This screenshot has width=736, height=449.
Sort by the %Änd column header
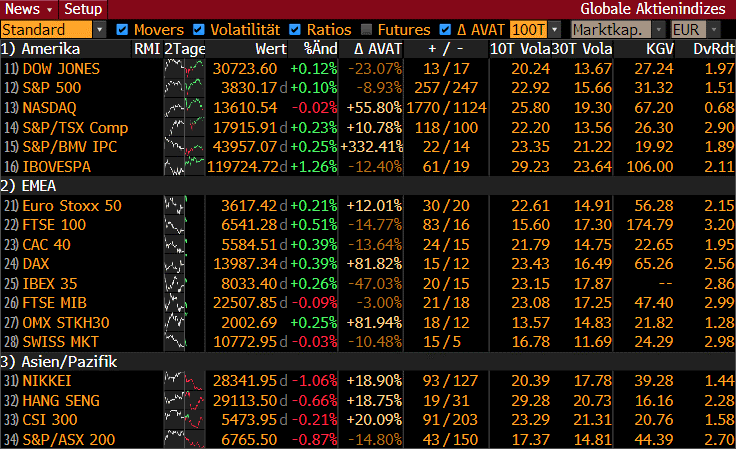(x=320, y=49)
